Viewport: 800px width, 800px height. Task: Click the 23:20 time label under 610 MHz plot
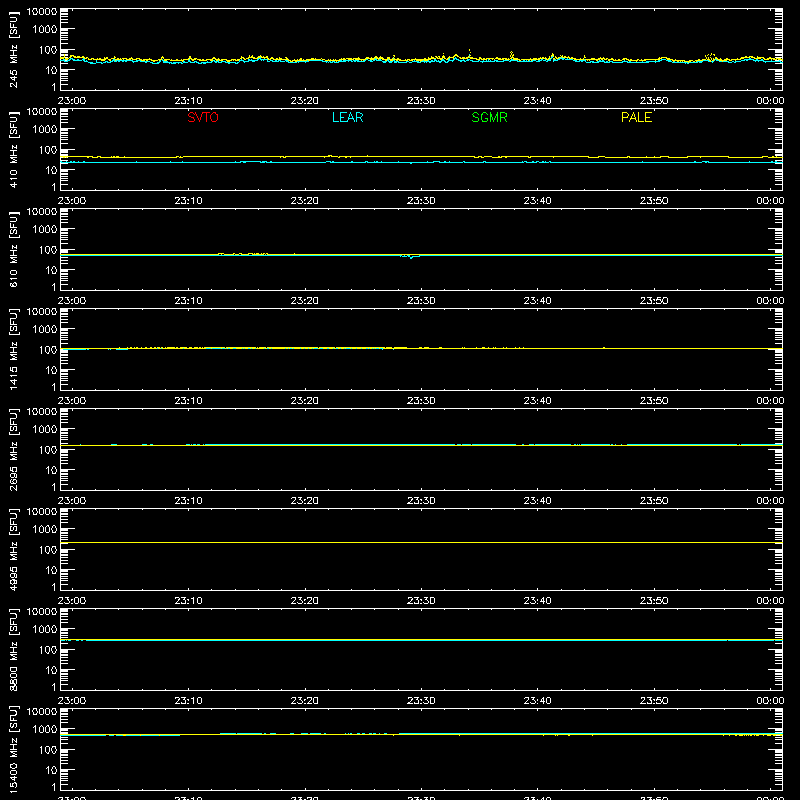pos(305,301)
